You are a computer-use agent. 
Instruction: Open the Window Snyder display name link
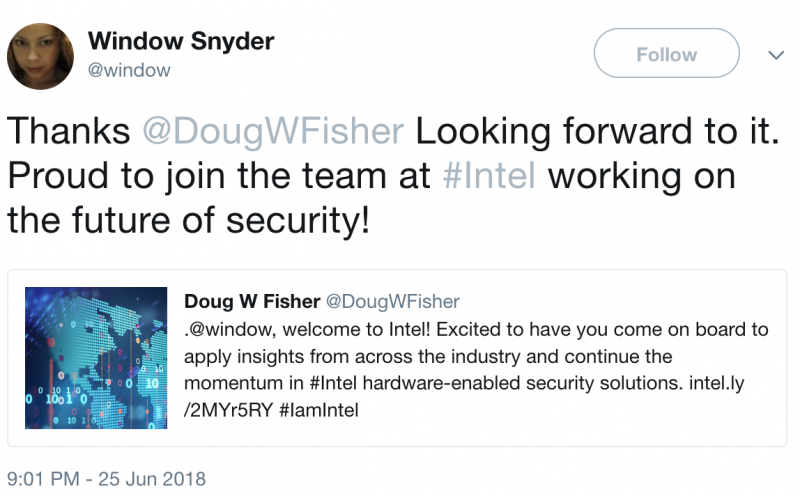point(181,41)
